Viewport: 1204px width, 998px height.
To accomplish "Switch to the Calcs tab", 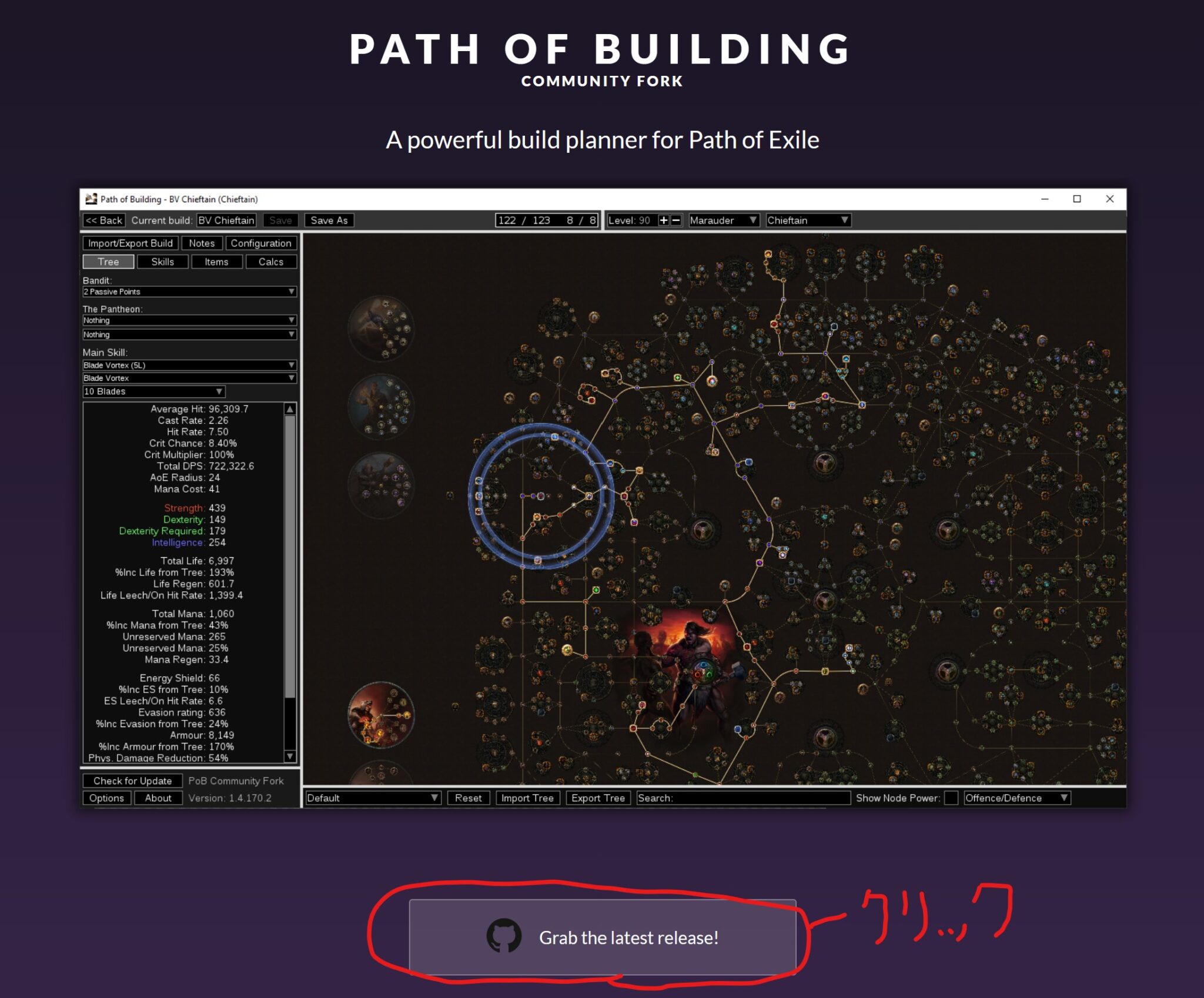I will pyautogui.click(x=271, y=262).
